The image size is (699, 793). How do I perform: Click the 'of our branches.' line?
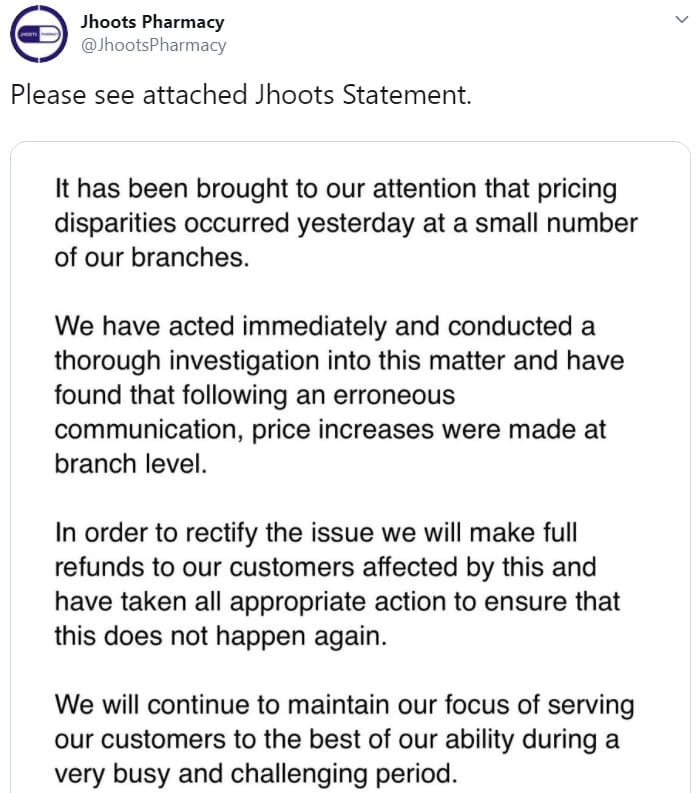(x=152, y=257)
